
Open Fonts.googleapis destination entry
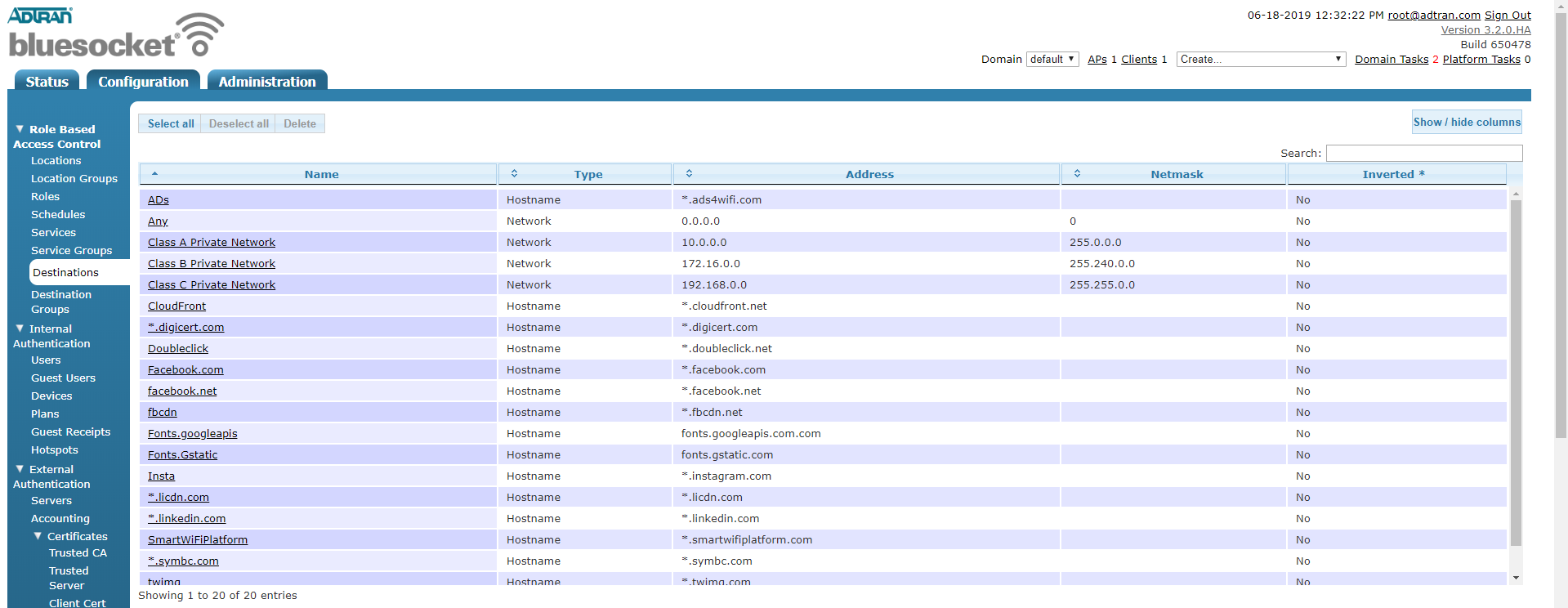click(x=193, y=433)
